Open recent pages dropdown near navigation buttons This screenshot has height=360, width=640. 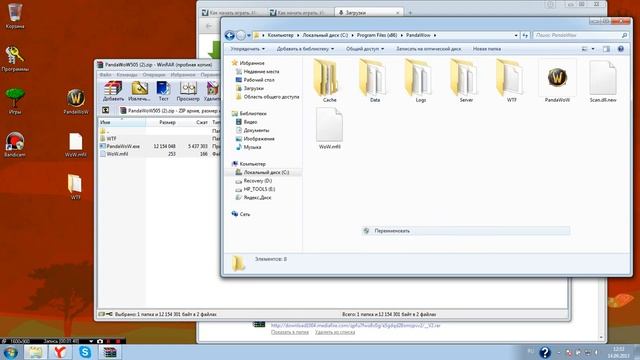[x=249, y=36]
